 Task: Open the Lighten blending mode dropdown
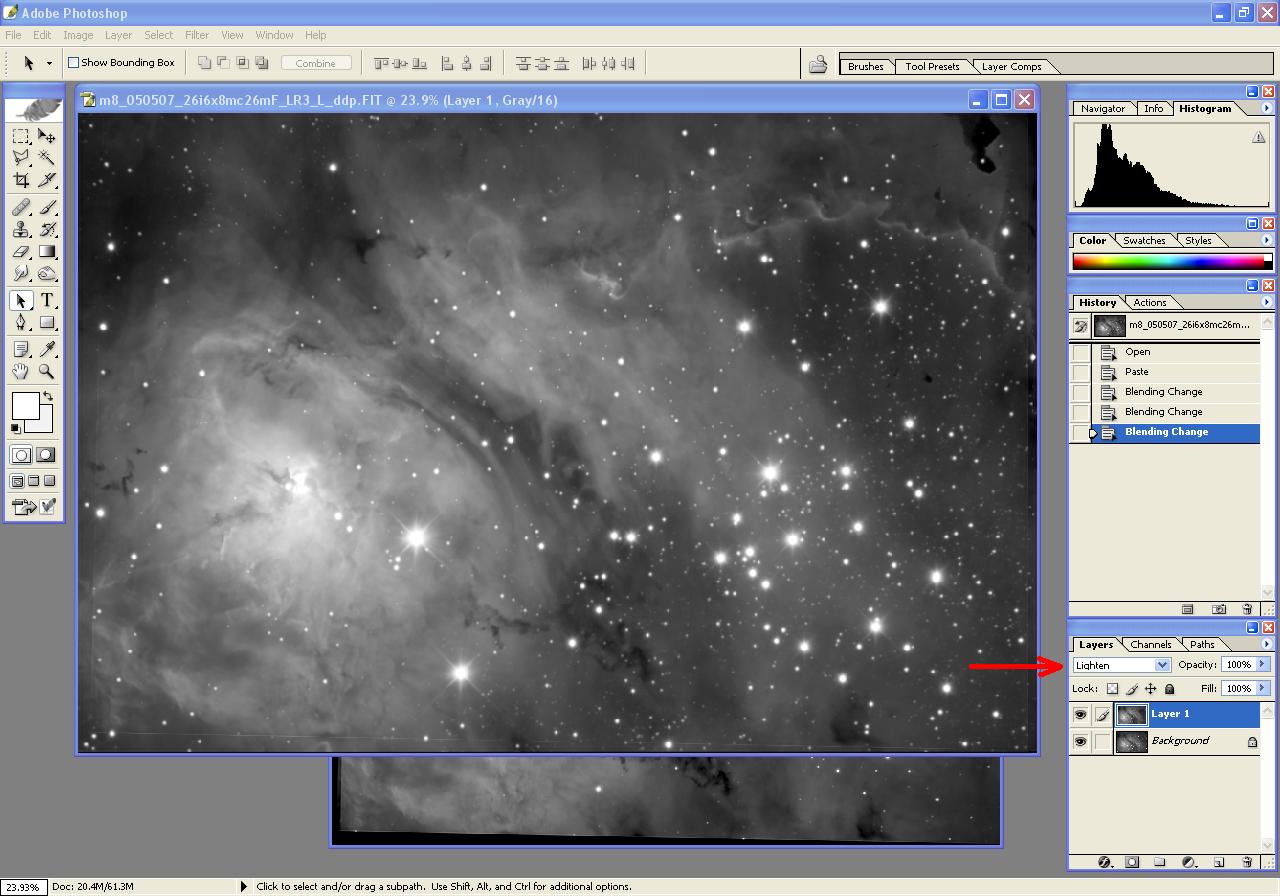tap(1120, 665)
